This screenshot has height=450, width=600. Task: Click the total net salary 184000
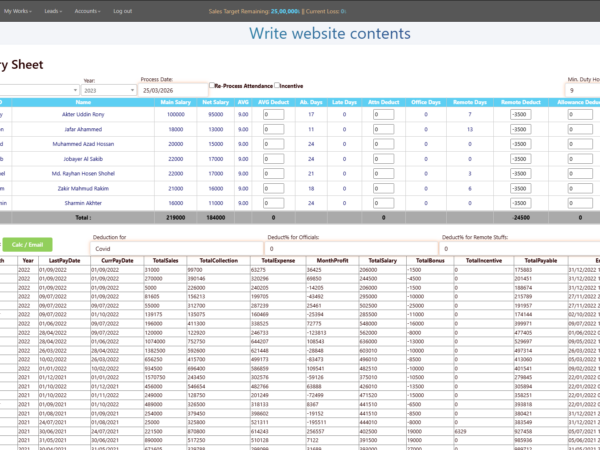point(215,217)
